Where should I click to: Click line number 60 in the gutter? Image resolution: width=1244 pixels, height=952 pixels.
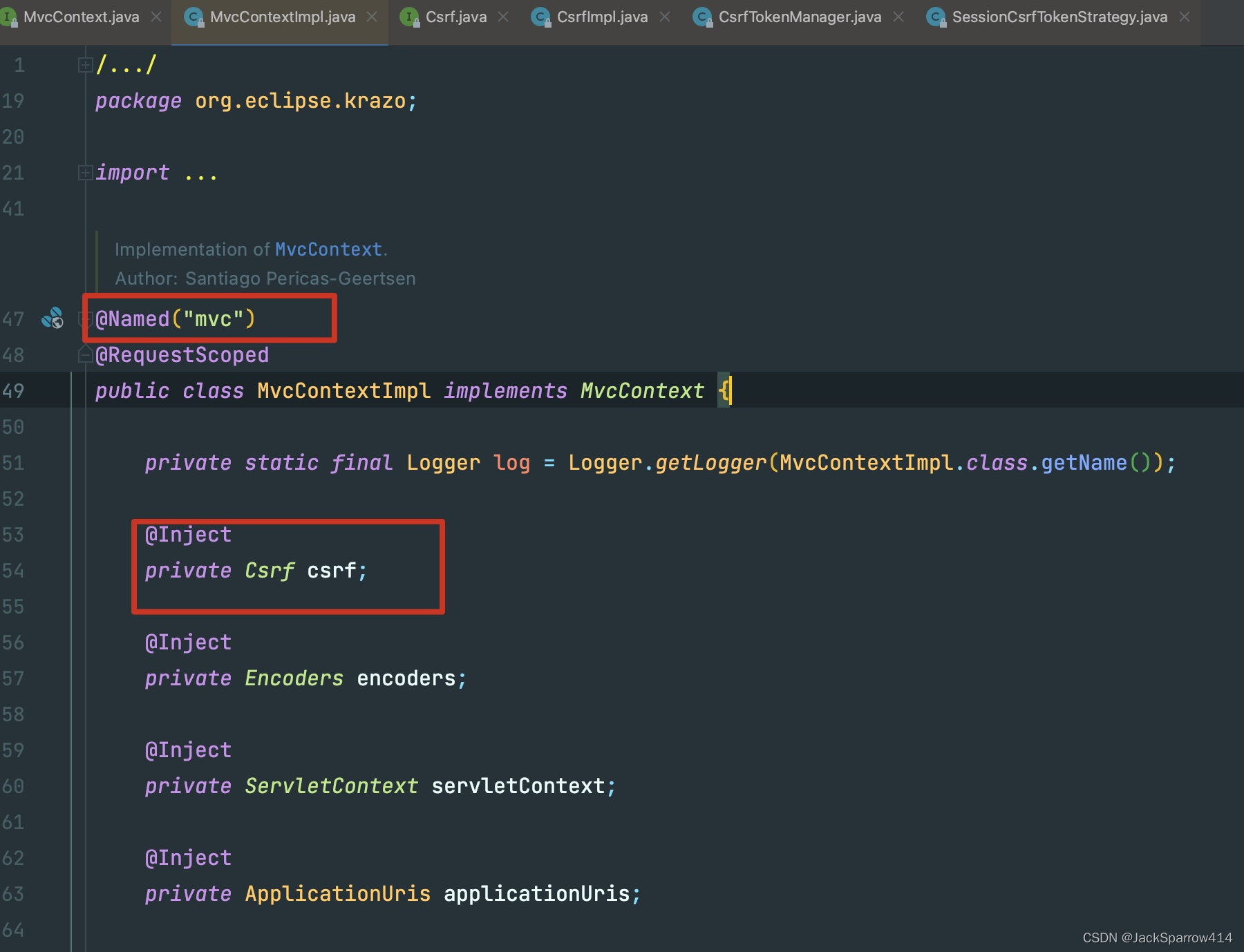[13, 786]
